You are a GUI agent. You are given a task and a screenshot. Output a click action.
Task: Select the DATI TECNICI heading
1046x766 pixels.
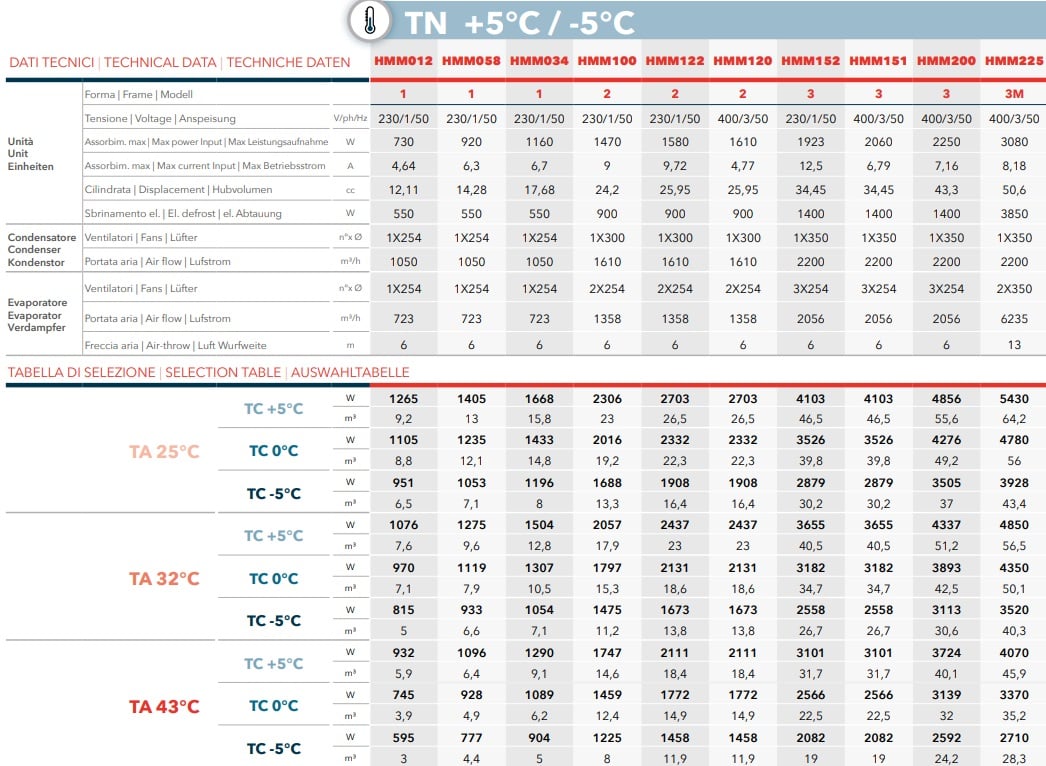(51, 63)
